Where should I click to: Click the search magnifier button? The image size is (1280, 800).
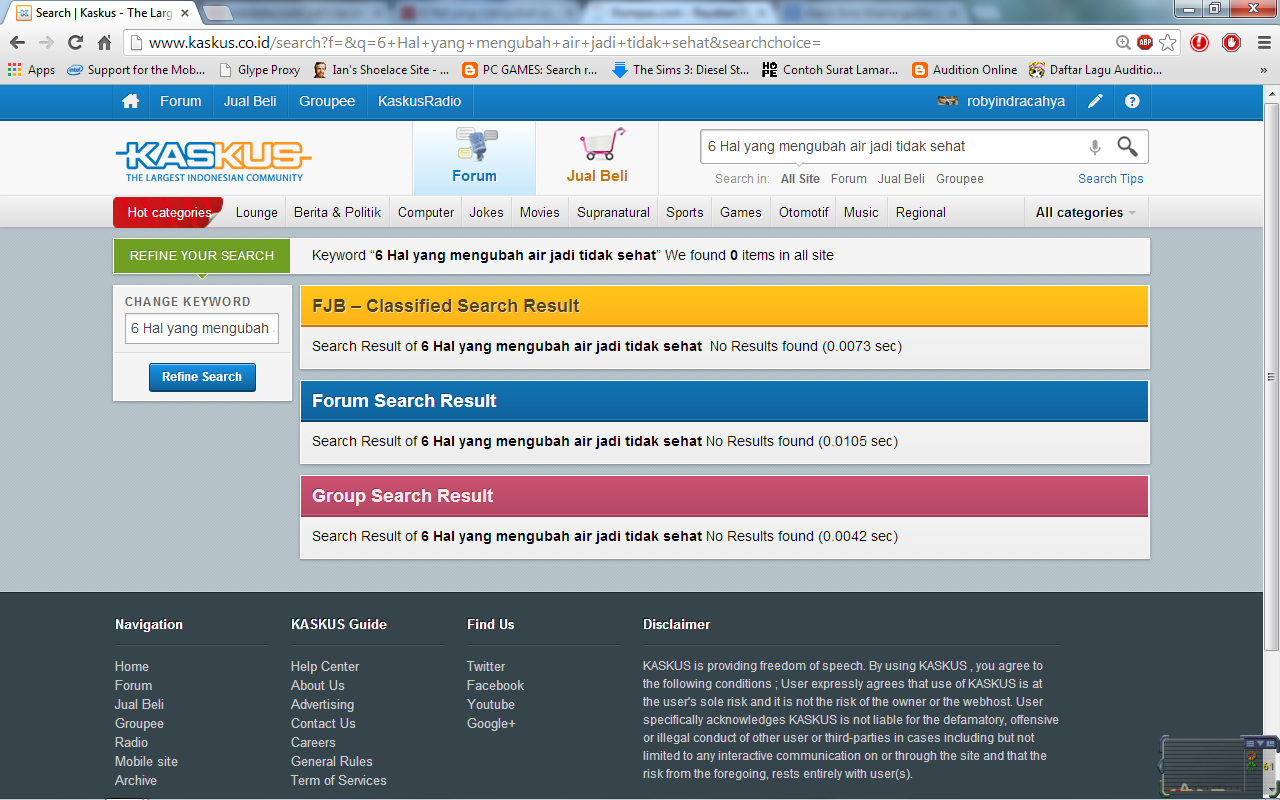tap(1127, 146)
